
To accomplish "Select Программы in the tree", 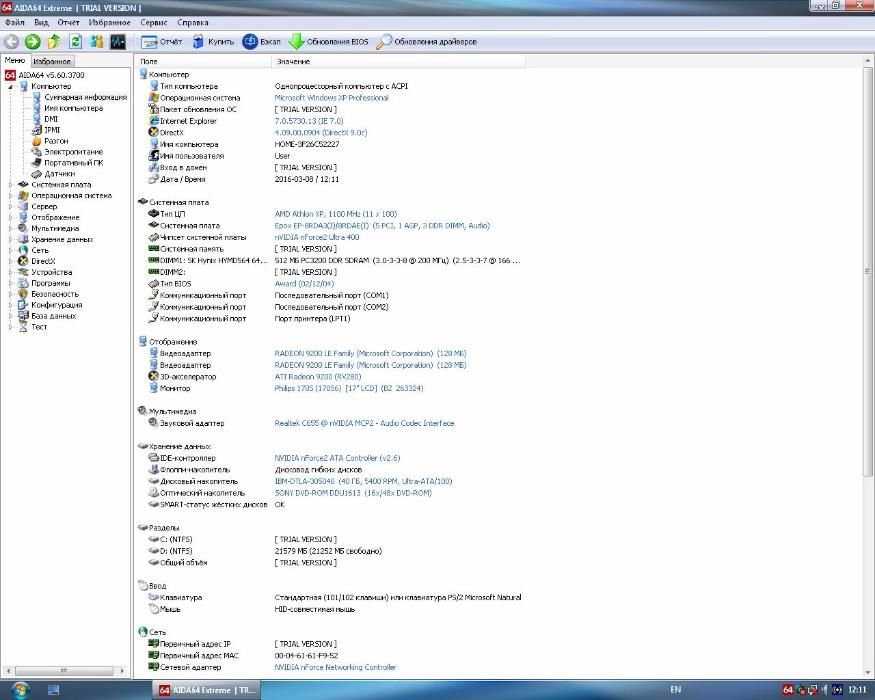I will [50, 284].
